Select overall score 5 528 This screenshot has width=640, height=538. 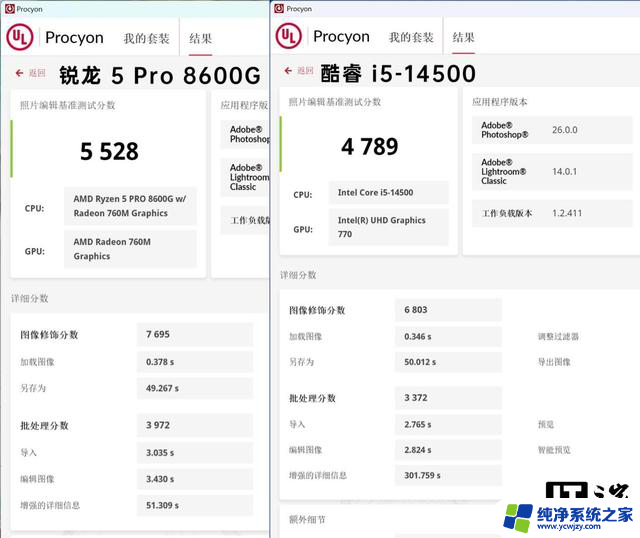coord(109,151)
